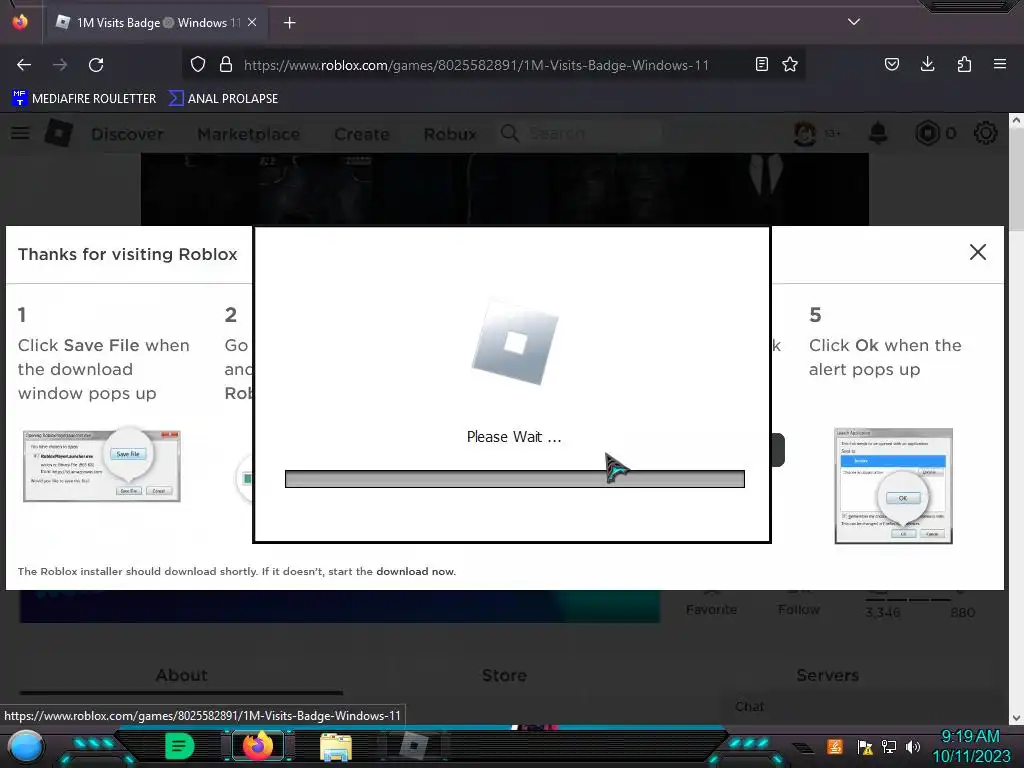Go back using the browser back arrow
1024x768 pixels.
24,65
